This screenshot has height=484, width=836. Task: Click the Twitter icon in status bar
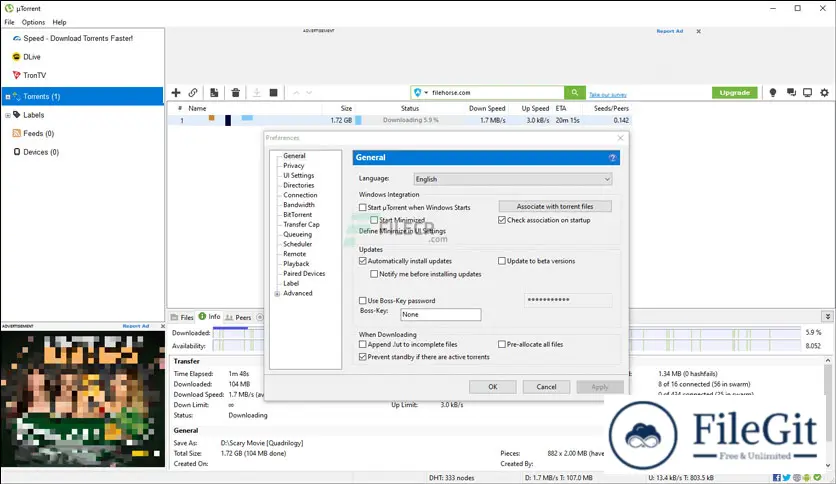pos(786,478)
